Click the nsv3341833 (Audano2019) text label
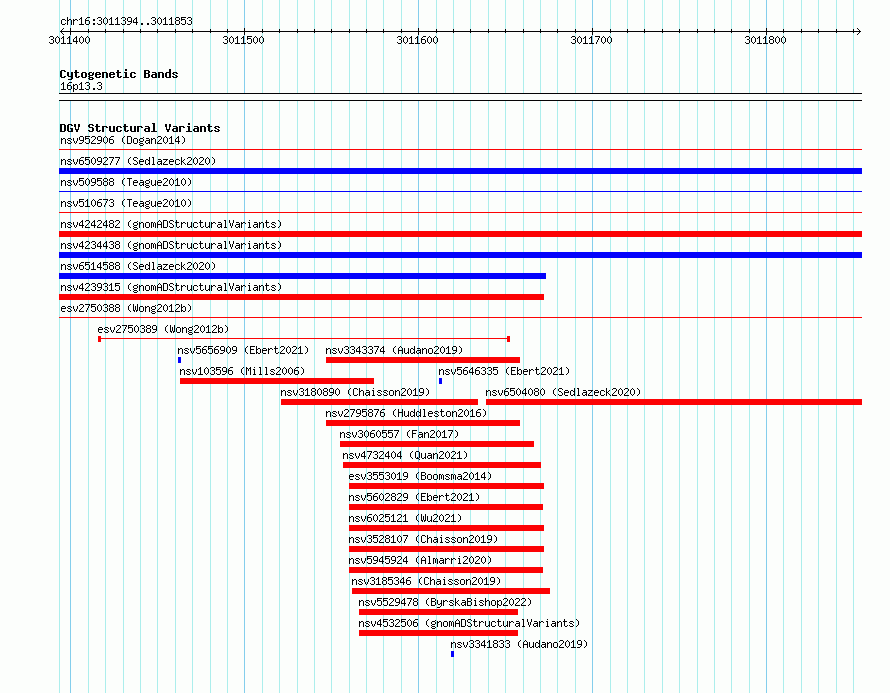 (x=519, y=644)
